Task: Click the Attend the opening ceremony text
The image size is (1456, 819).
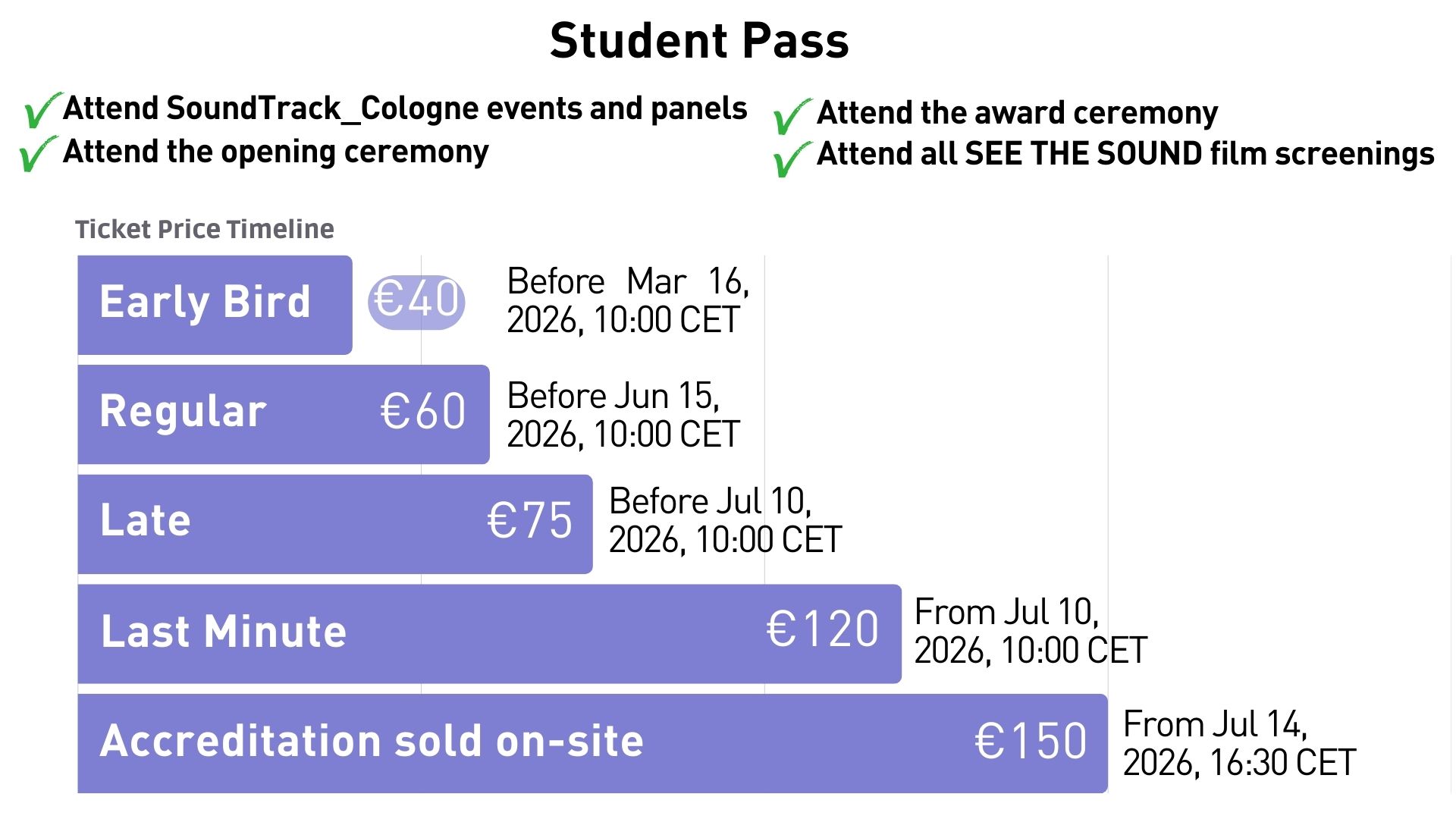Action: click(x=275, y=152)
